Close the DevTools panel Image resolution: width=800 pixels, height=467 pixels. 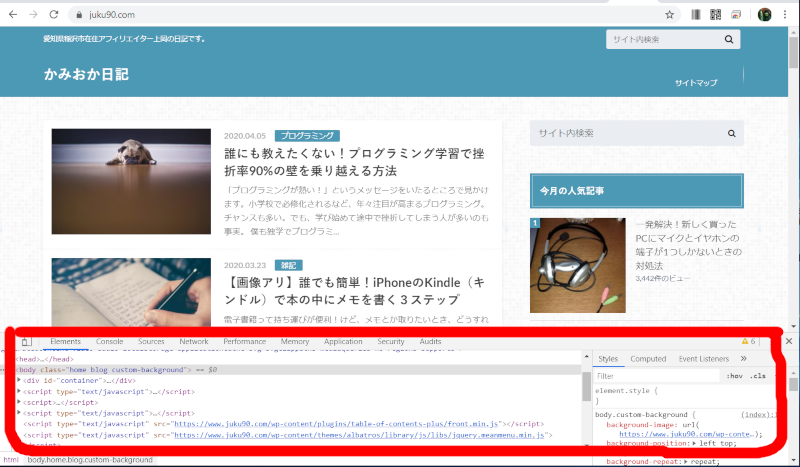click(789, 341)
